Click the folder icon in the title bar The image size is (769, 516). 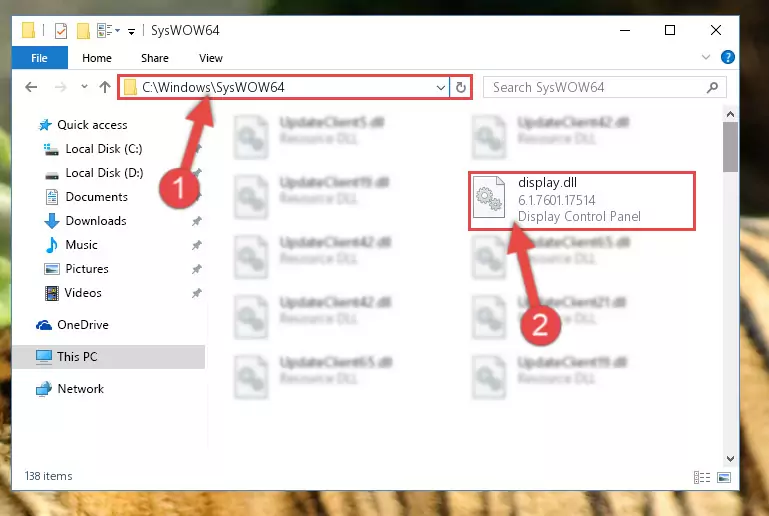point(28,30)
